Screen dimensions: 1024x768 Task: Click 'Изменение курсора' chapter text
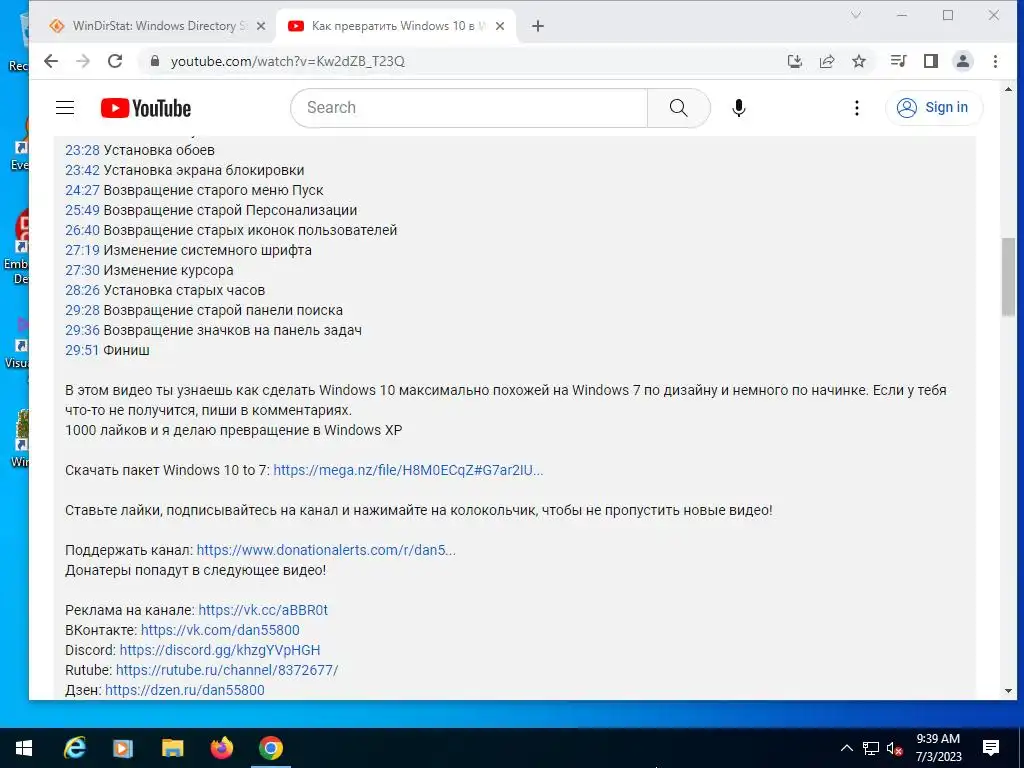[168, 270]
